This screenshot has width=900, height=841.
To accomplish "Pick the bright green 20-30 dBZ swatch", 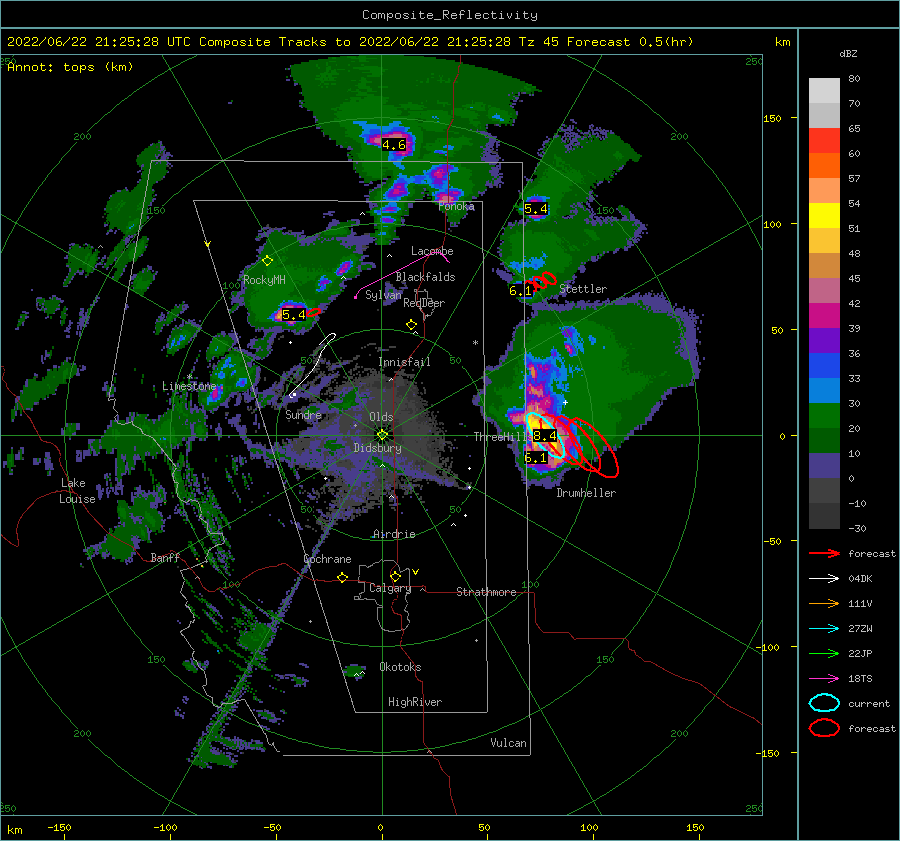I will (824, 416).
